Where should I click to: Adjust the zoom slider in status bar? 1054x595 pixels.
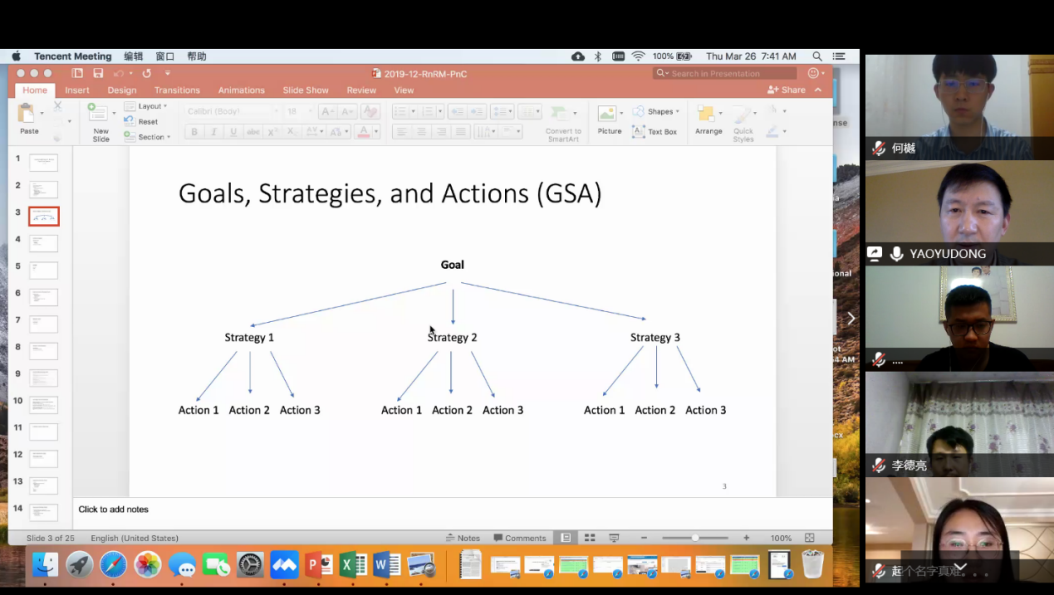[695, 538]
